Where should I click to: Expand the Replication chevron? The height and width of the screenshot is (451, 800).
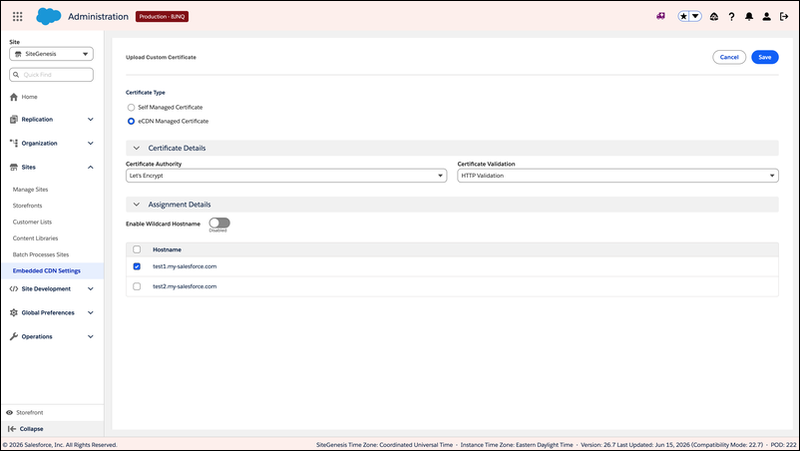click(x=90, y=119)
